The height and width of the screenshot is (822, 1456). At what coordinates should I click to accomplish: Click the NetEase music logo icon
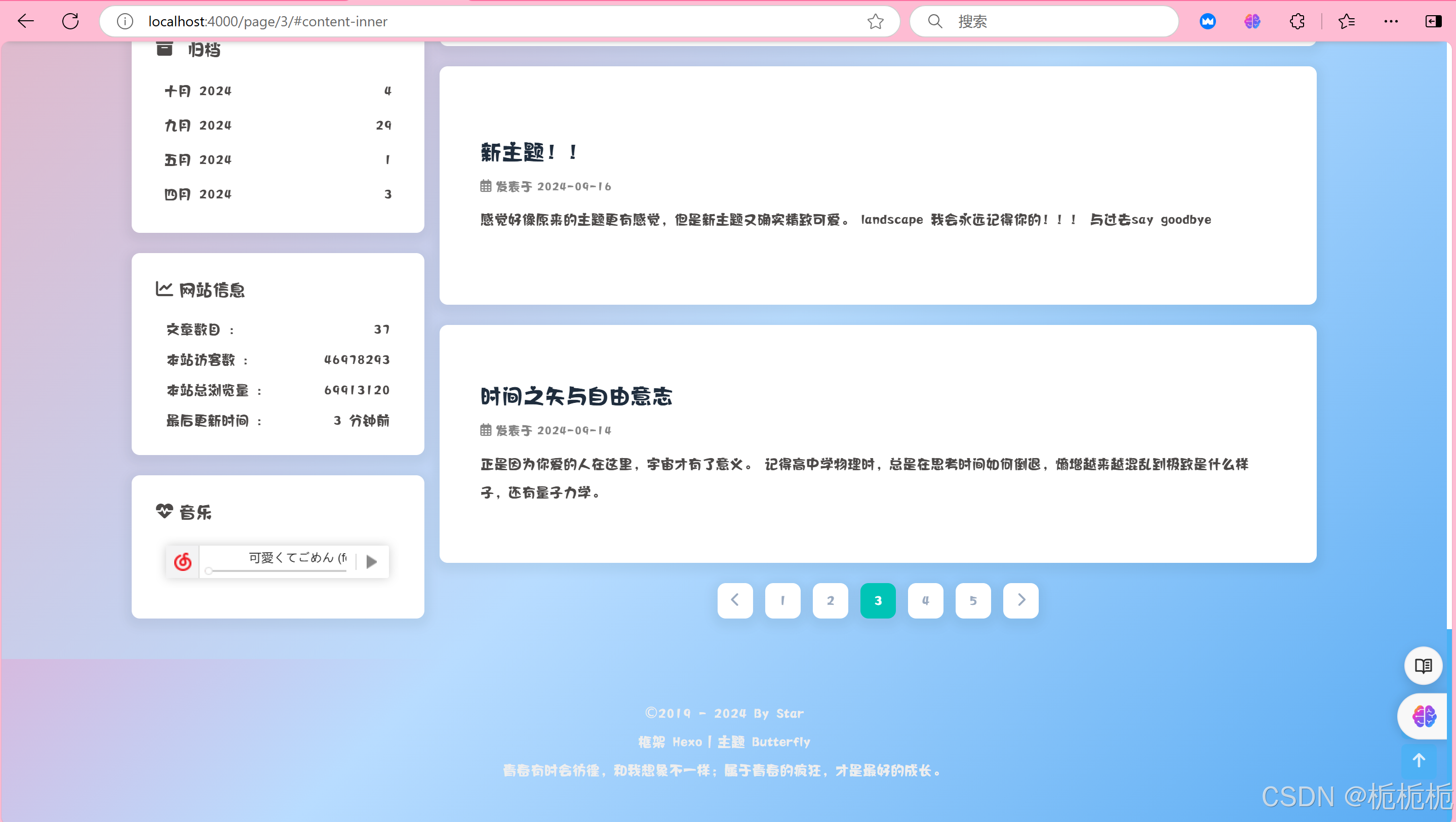pyautogui.click(x=182, y=561)
